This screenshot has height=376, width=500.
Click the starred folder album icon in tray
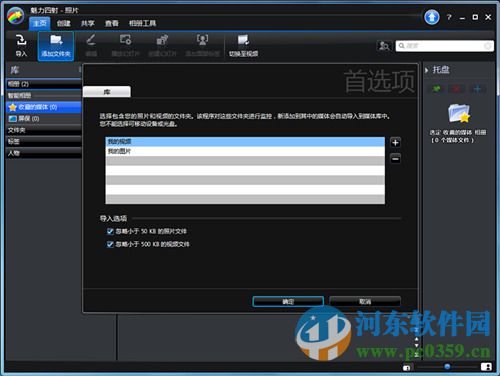coord(459,113)
